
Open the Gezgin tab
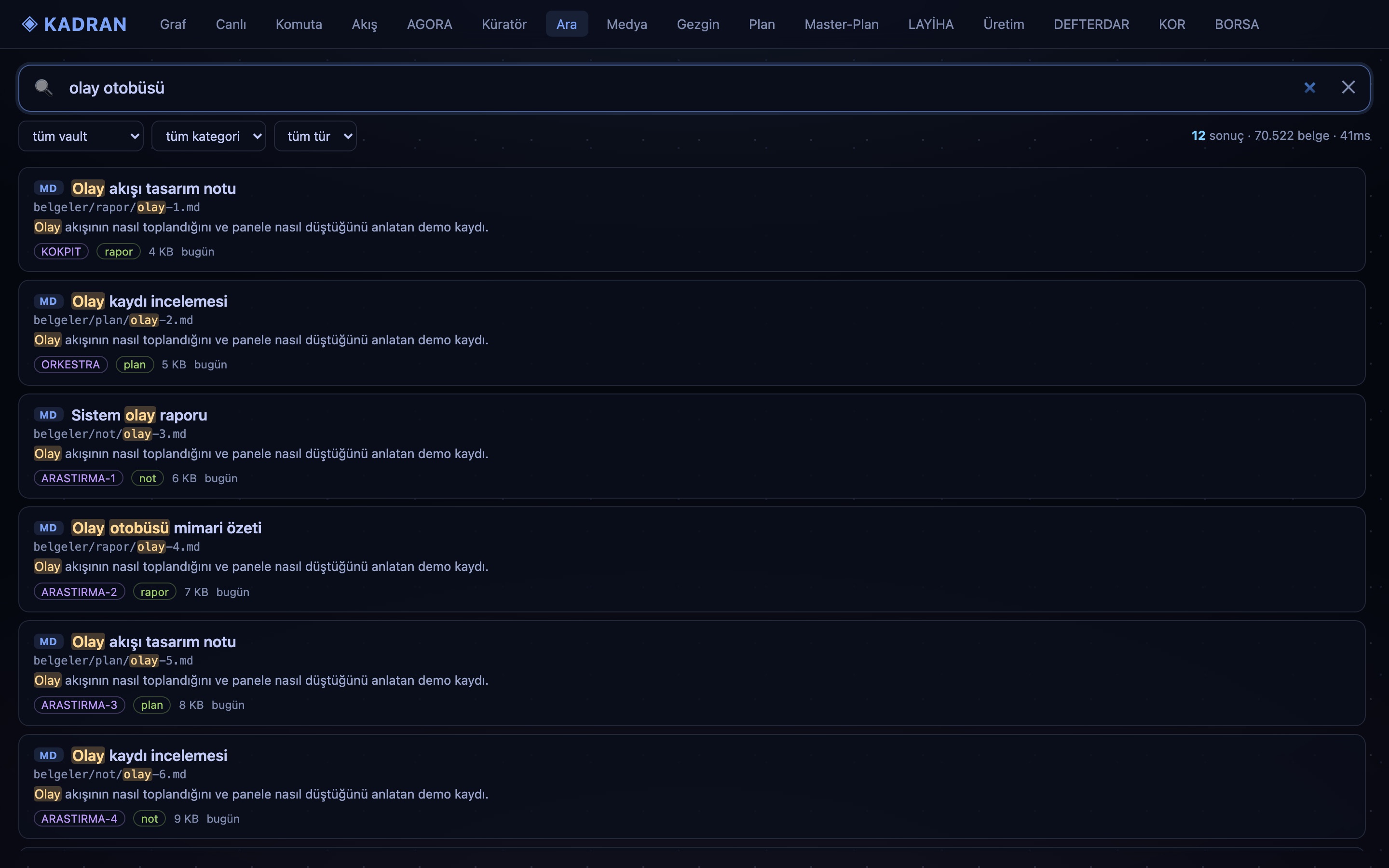[698, 24]
